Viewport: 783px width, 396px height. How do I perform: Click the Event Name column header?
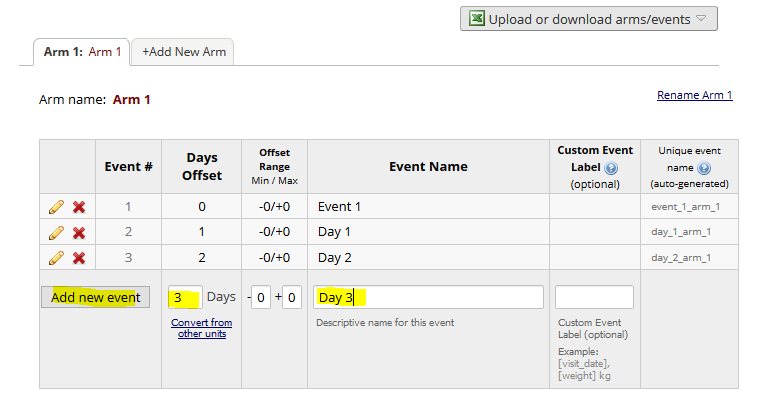click(428, 166)
